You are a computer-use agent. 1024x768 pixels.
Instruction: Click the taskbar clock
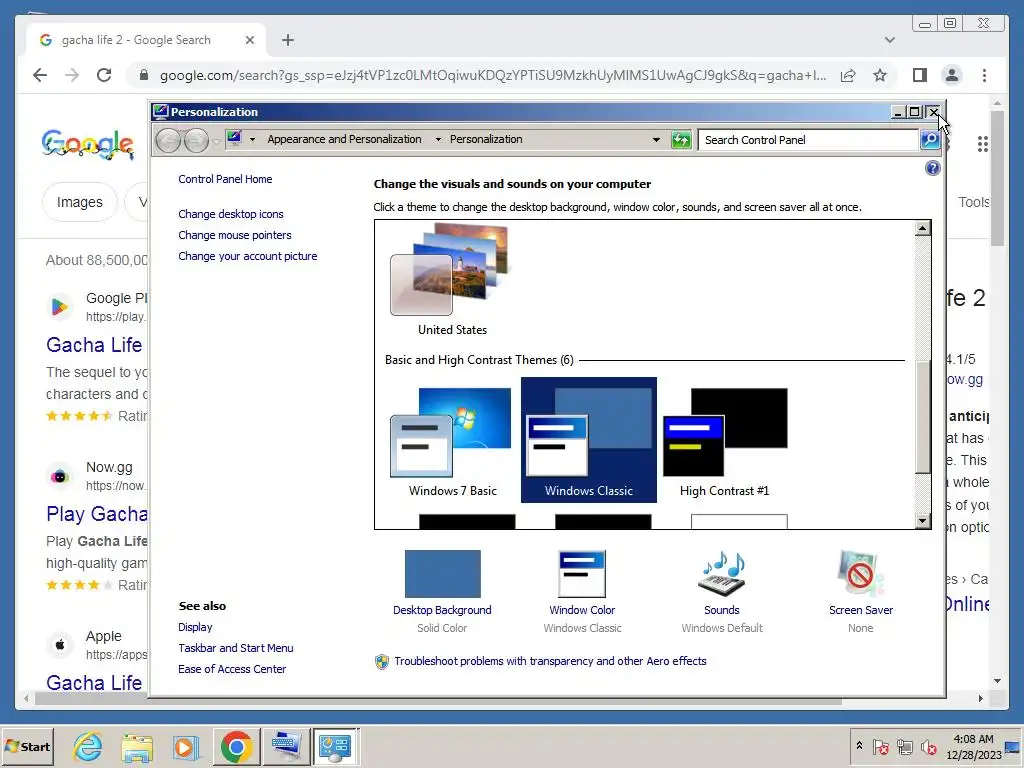pos(973,746)
